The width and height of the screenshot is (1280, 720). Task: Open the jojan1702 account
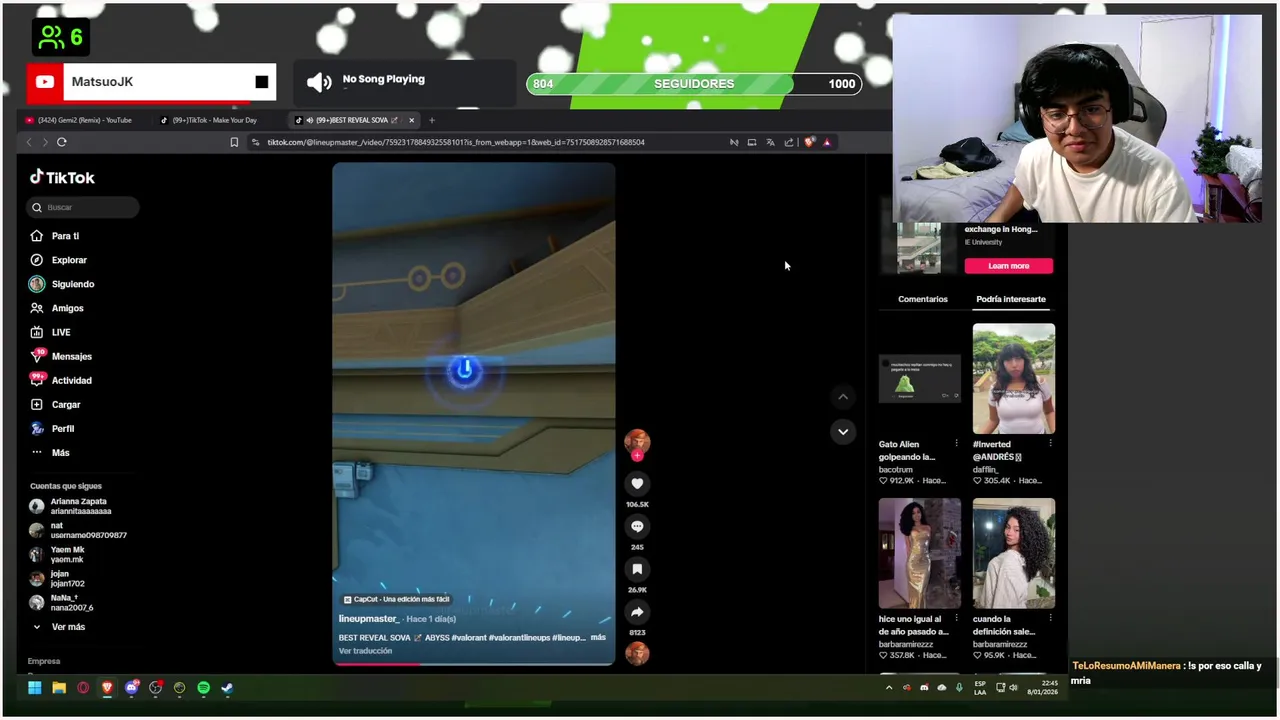point(58,578)
